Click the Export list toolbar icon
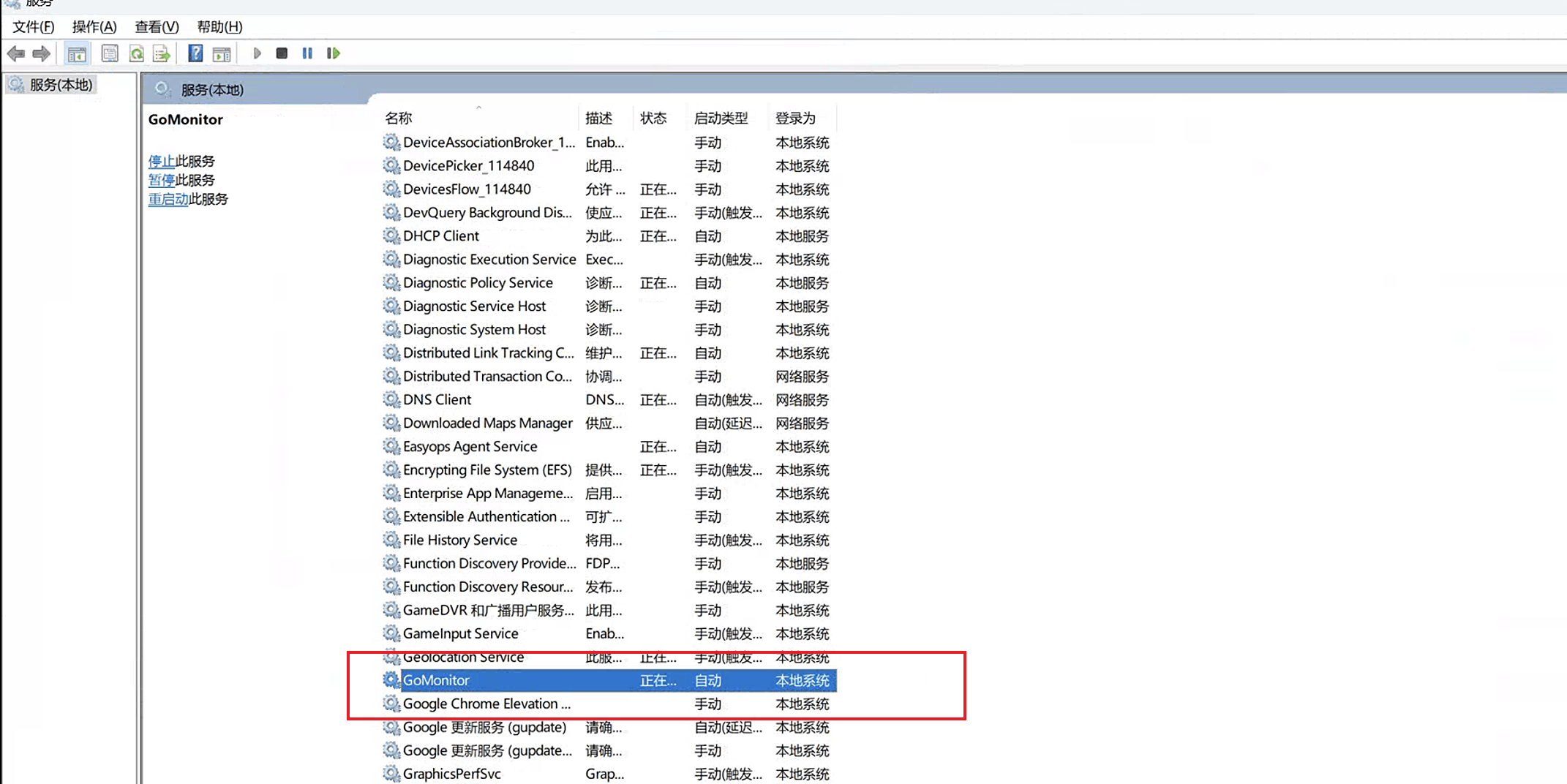The height and width of the screenshot is (784, 1567). [x=162, y=53]
